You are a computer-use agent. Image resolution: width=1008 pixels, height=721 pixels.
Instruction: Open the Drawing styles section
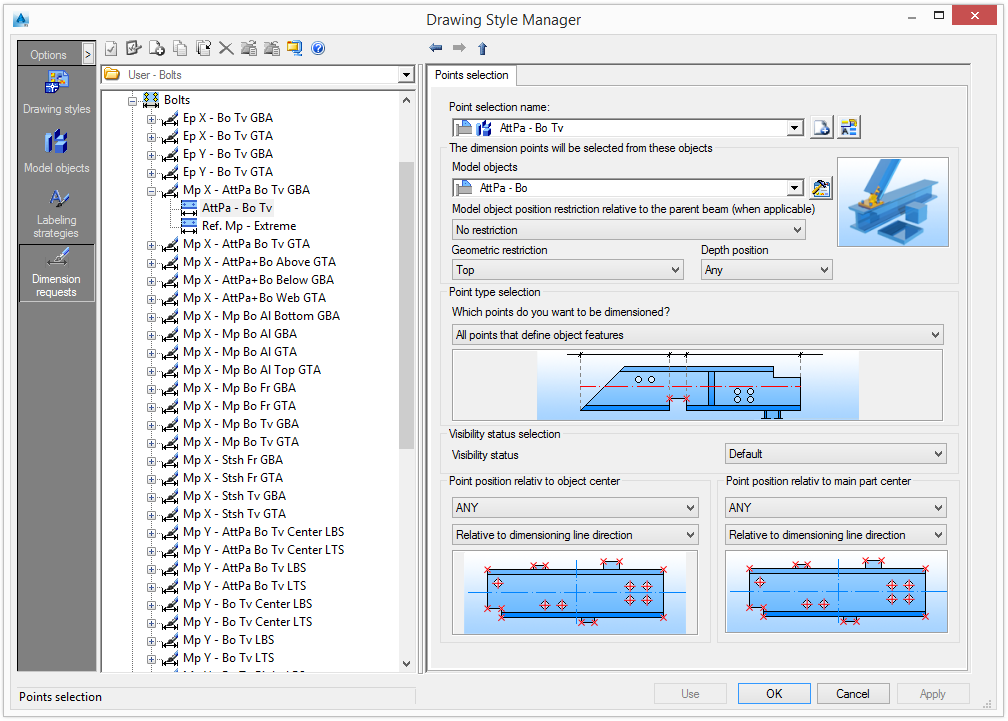[56, 93]
